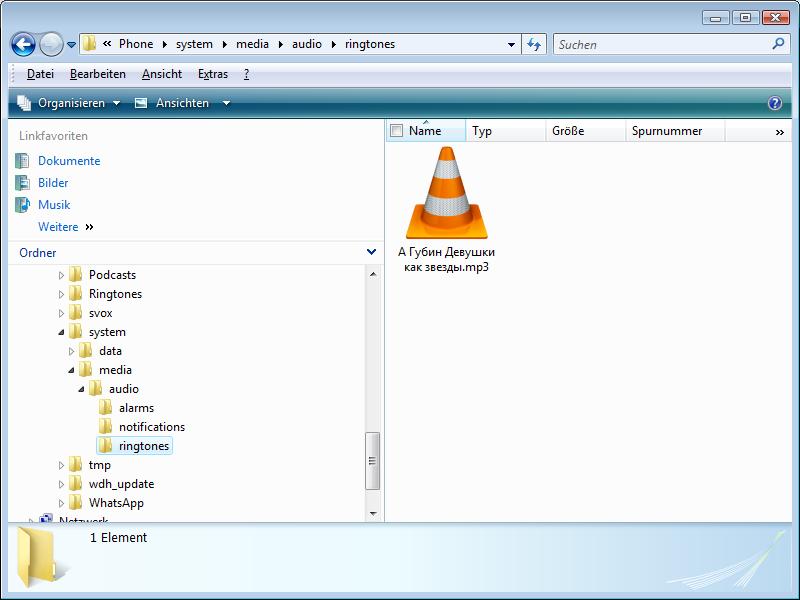The height and width of the screenshot is (600, 800).
Task: Select the ringtones folder in tree
Action: tap(143, 446)
